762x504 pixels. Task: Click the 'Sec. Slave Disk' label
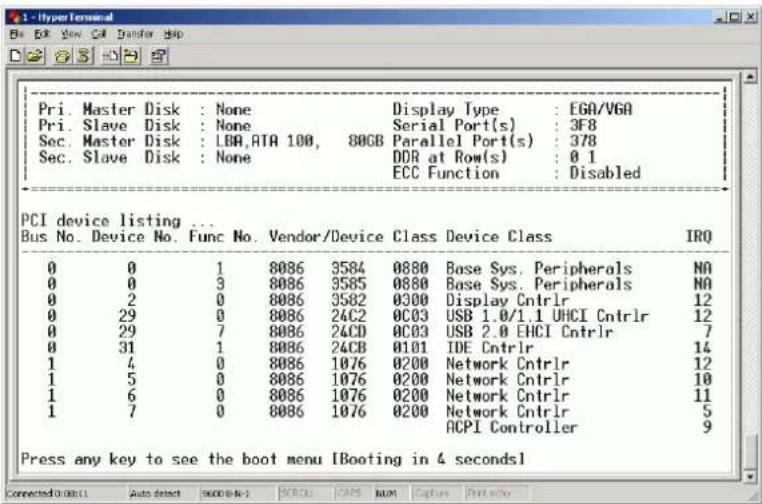pyautogui.click(x=109, y=157)
